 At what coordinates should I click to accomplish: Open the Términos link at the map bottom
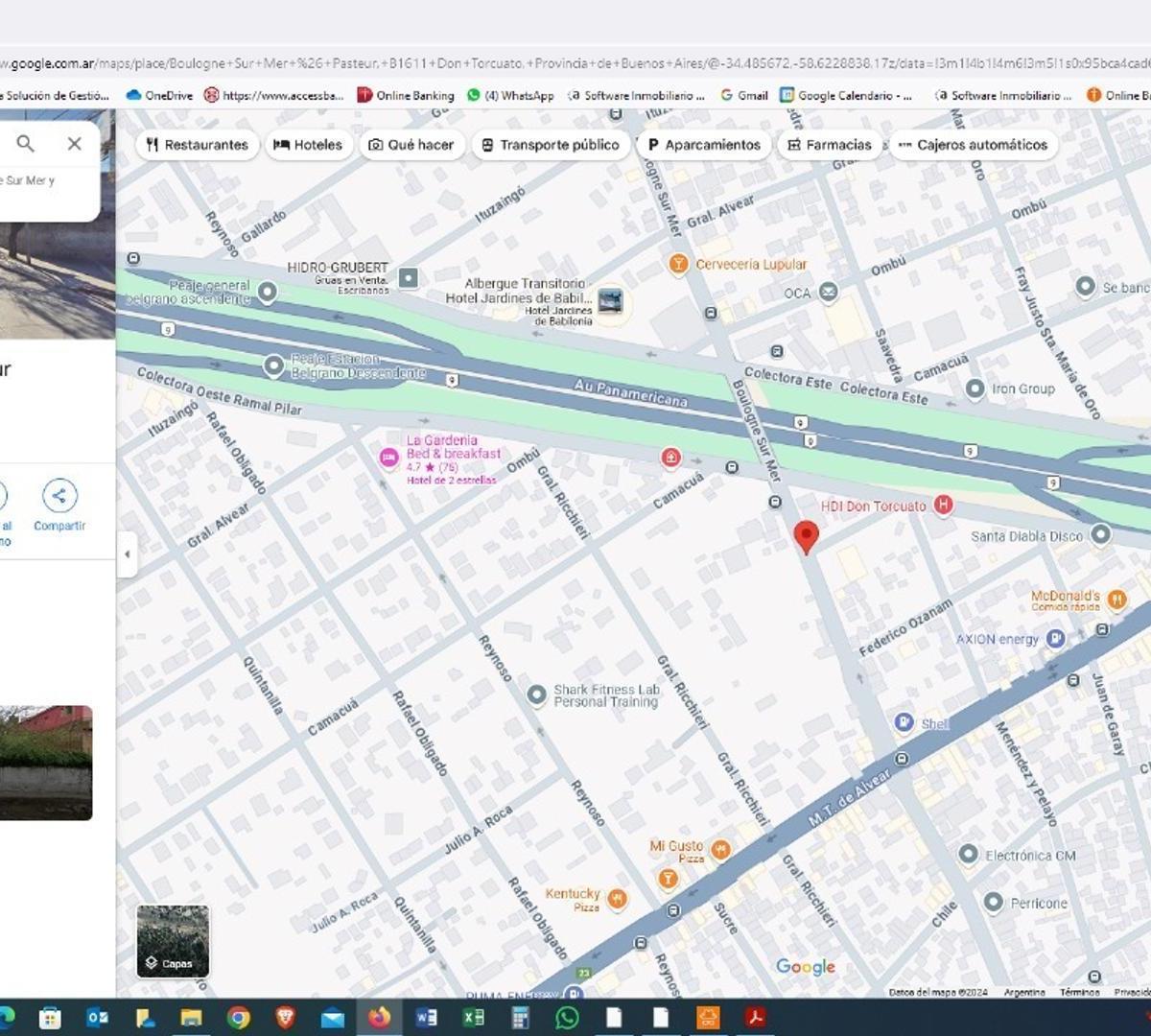(1079, 992)
